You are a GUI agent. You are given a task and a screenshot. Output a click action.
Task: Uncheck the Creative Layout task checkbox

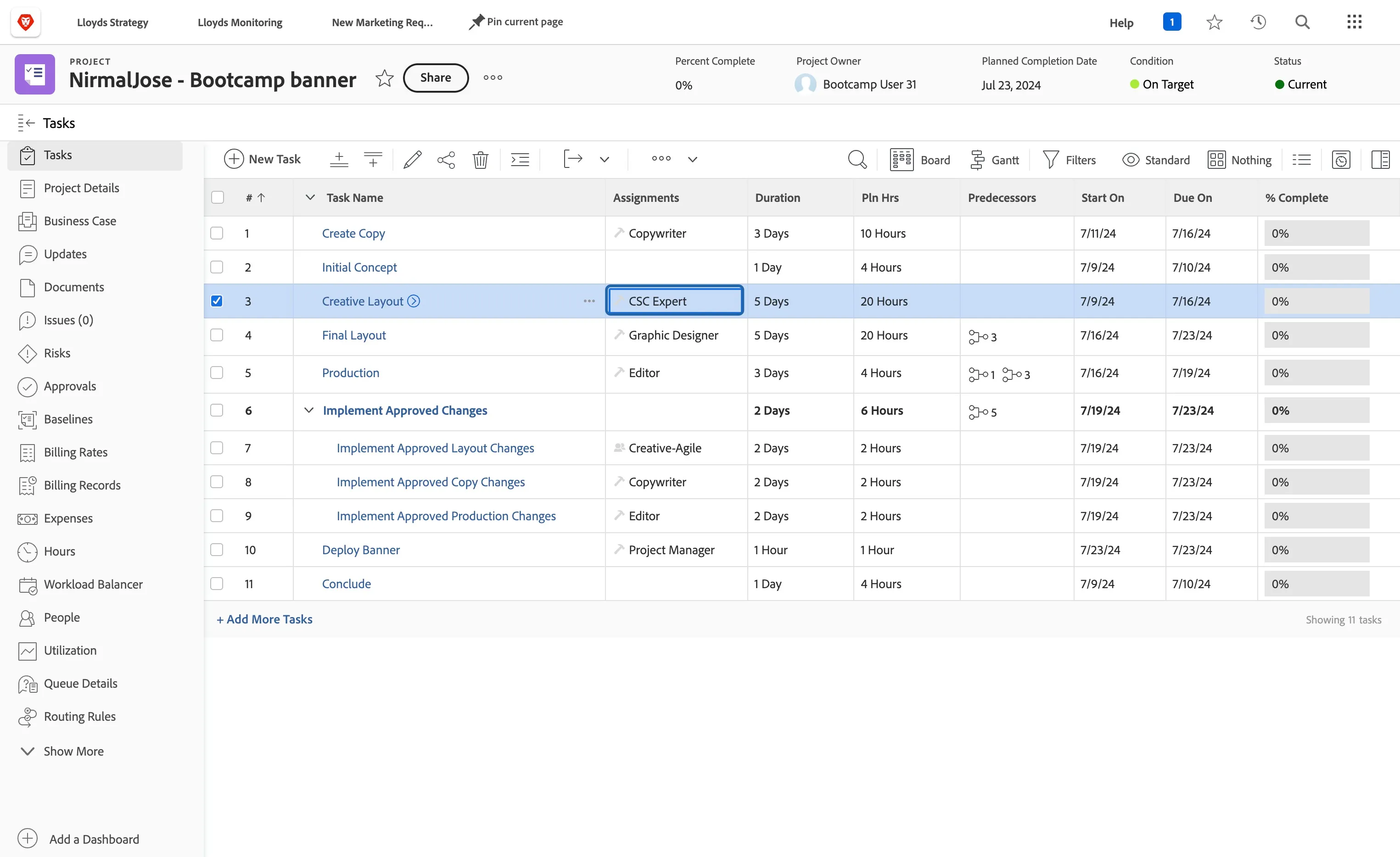click(217, 301)
